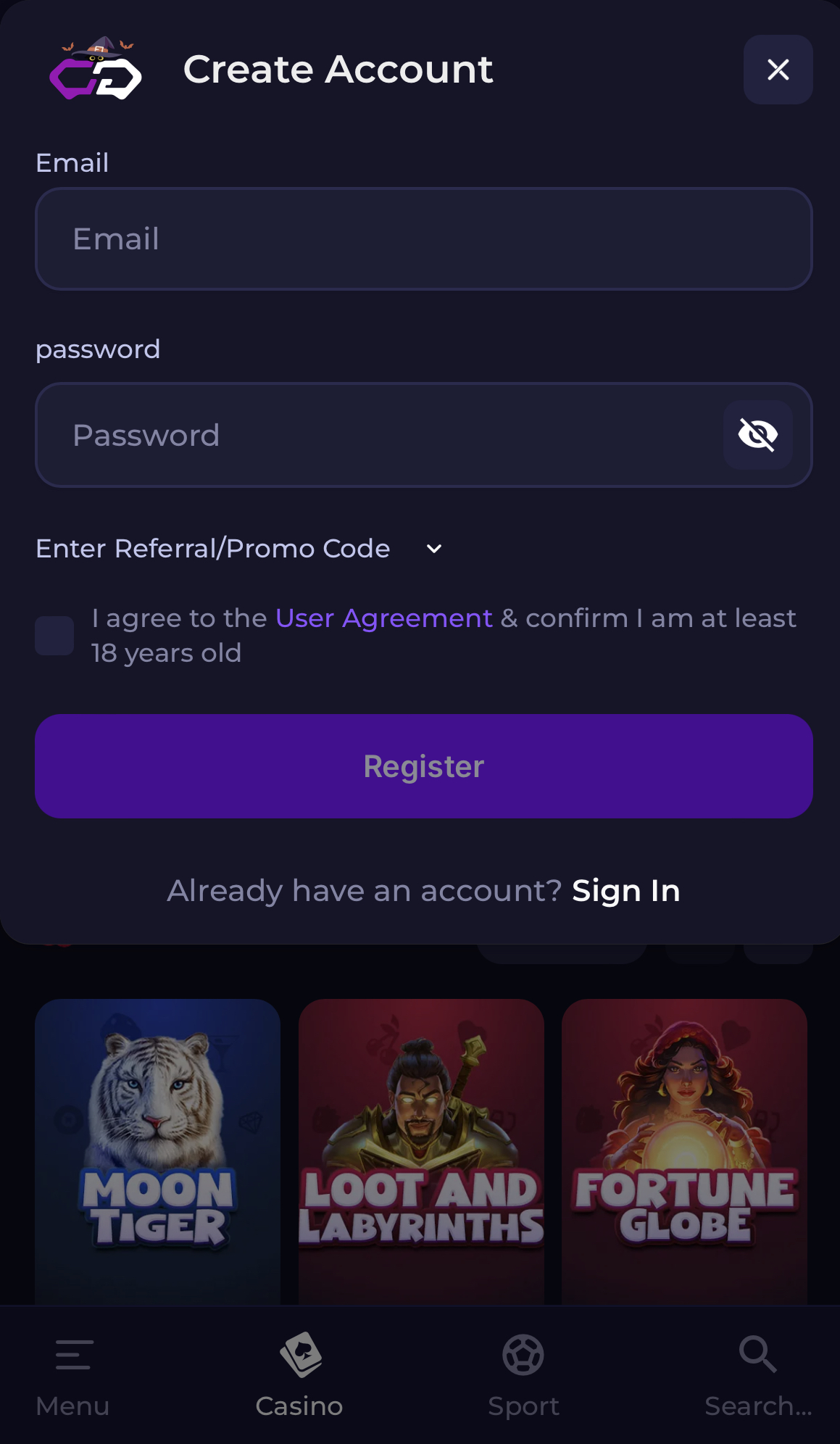Switch to the Sport tab label
The height and width of the screenshot is (1444, 840).
[x=523, y=1406]
